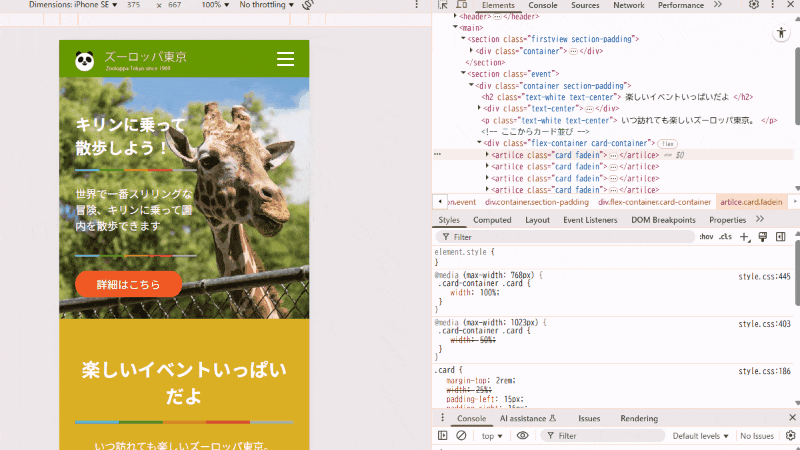800x450 pixels.
Task: Open the drawer kebab menu
Action: [442, 418]
